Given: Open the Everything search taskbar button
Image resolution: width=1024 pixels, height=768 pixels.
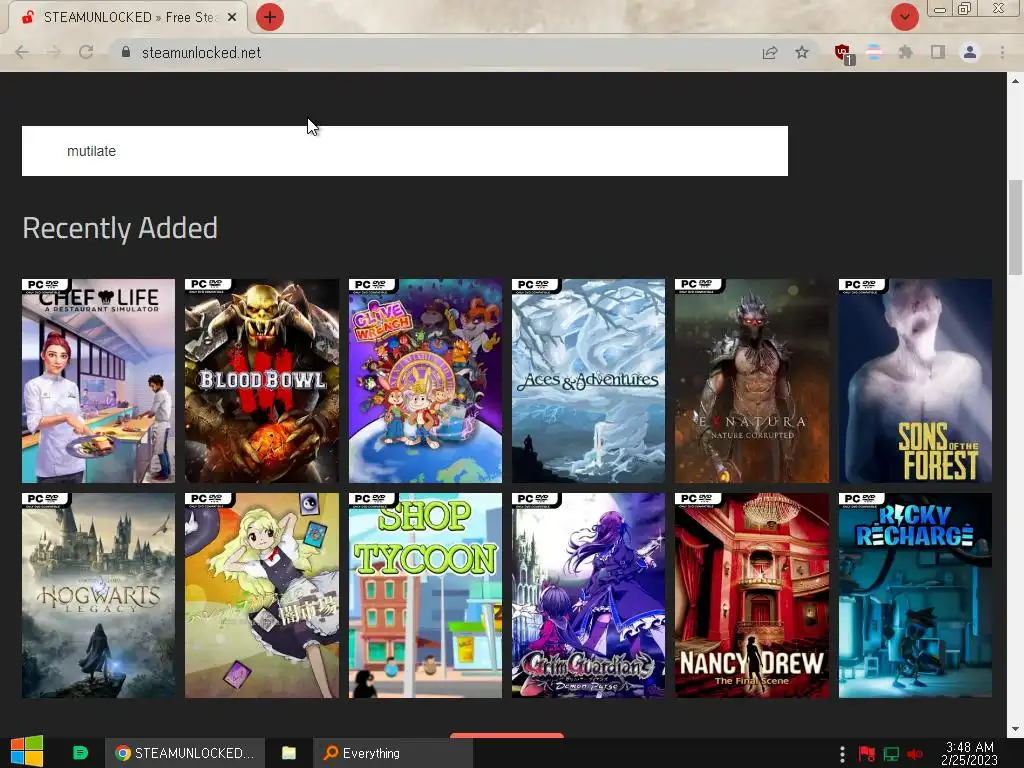Looking at the screenshot, I should click(393, 753).
